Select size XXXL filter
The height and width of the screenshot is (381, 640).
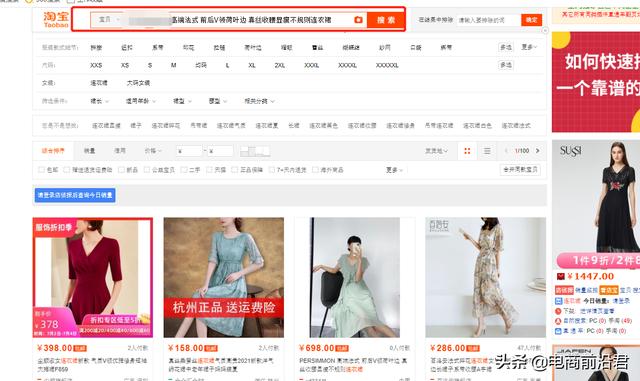tap(311, 65)
